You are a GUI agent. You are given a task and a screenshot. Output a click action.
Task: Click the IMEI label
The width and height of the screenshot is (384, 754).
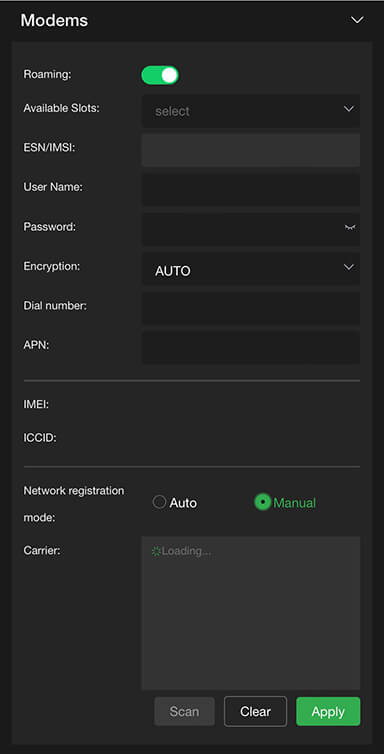pyautogui.click(x=36, y=405)
